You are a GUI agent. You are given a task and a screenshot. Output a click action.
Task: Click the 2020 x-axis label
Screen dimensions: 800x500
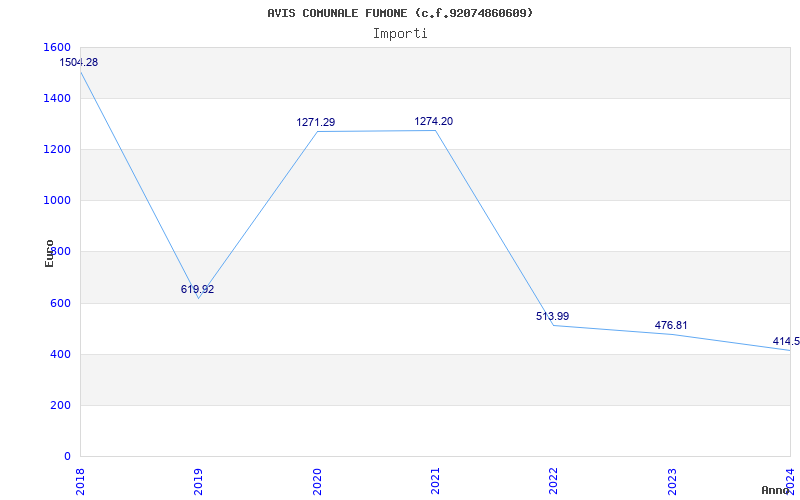point(317,481)
